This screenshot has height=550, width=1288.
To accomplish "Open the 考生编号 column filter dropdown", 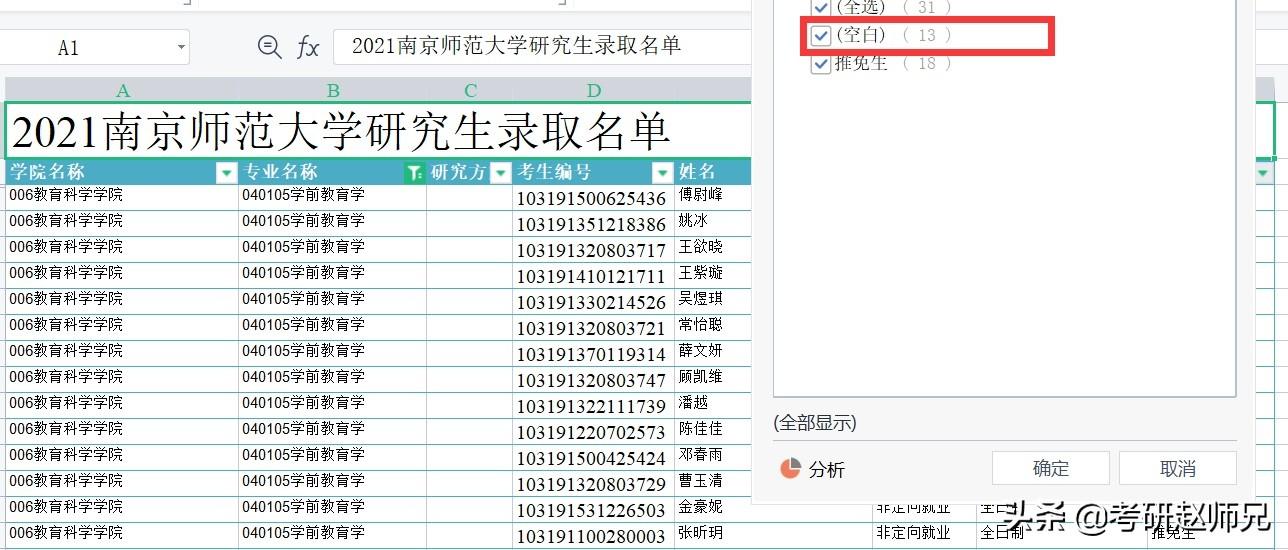I will (x=662, y=173).
